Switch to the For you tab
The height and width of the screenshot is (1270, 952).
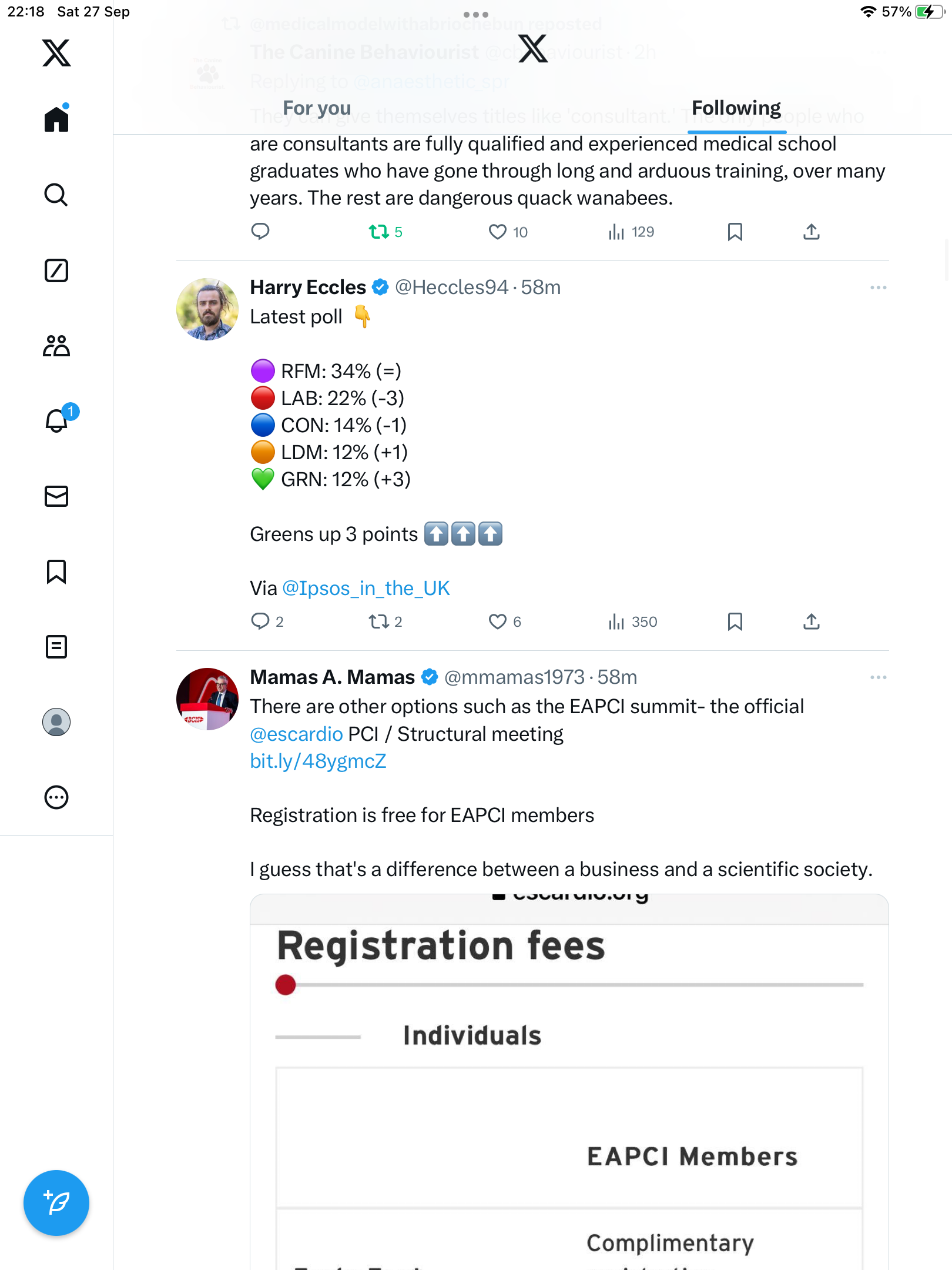tap(317, 108)
